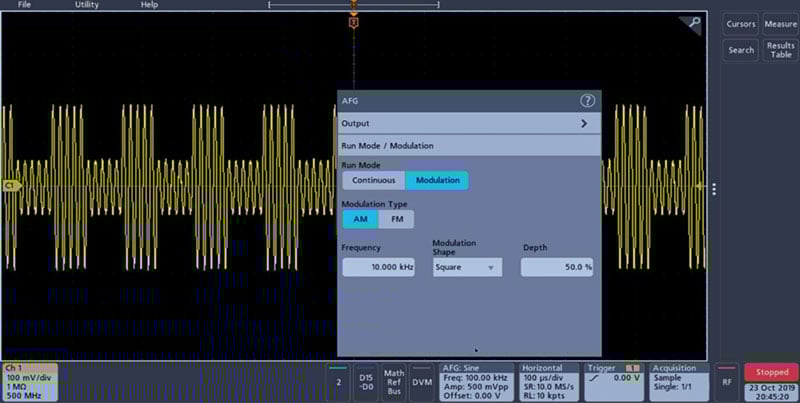Click the trigger position T marker
Viewport: 800px width, 403px height.
pos(353,22)
